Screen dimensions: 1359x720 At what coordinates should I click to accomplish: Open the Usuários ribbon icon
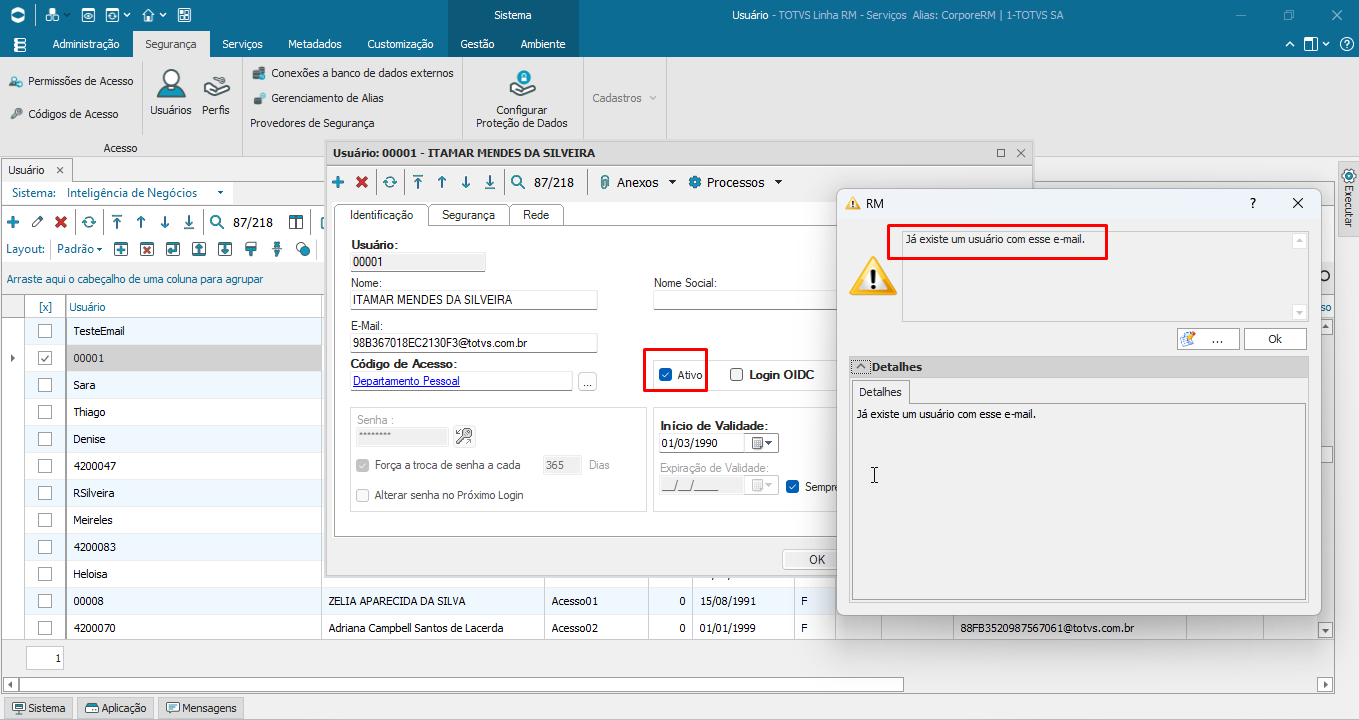171,93
